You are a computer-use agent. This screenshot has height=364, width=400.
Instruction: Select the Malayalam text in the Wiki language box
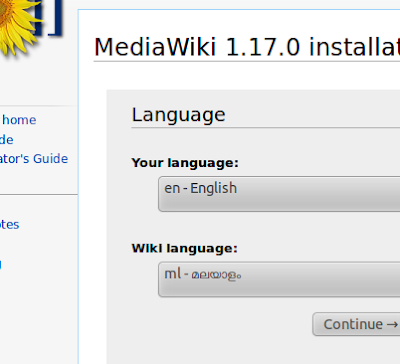coord(216,275)
